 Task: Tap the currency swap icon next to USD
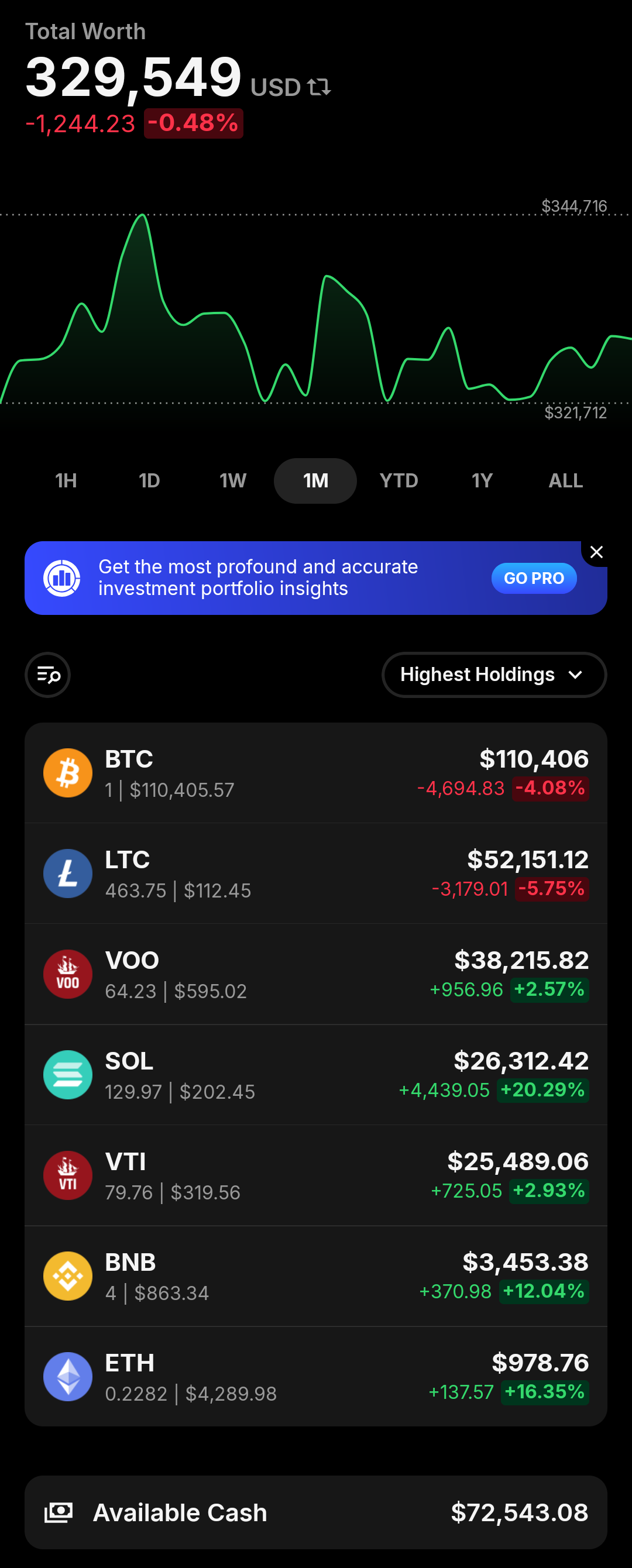[x=319, y=87]
